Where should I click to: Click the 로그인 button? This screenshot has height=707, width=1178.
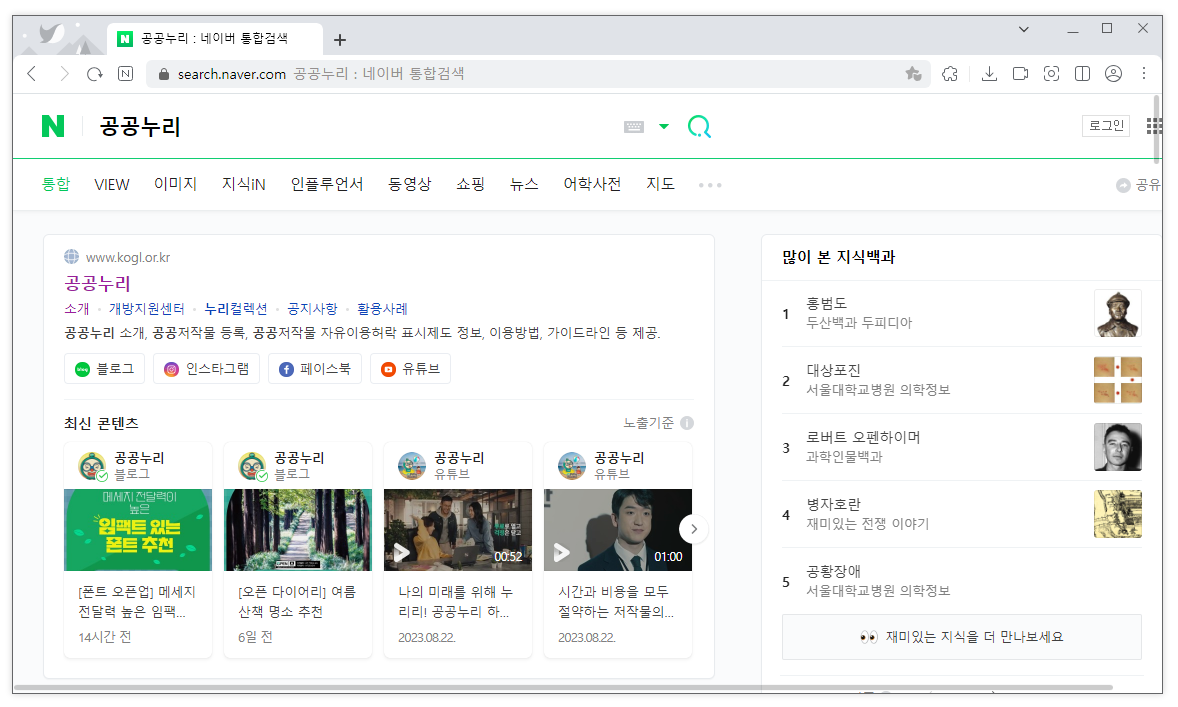[x=1106, y=125]
